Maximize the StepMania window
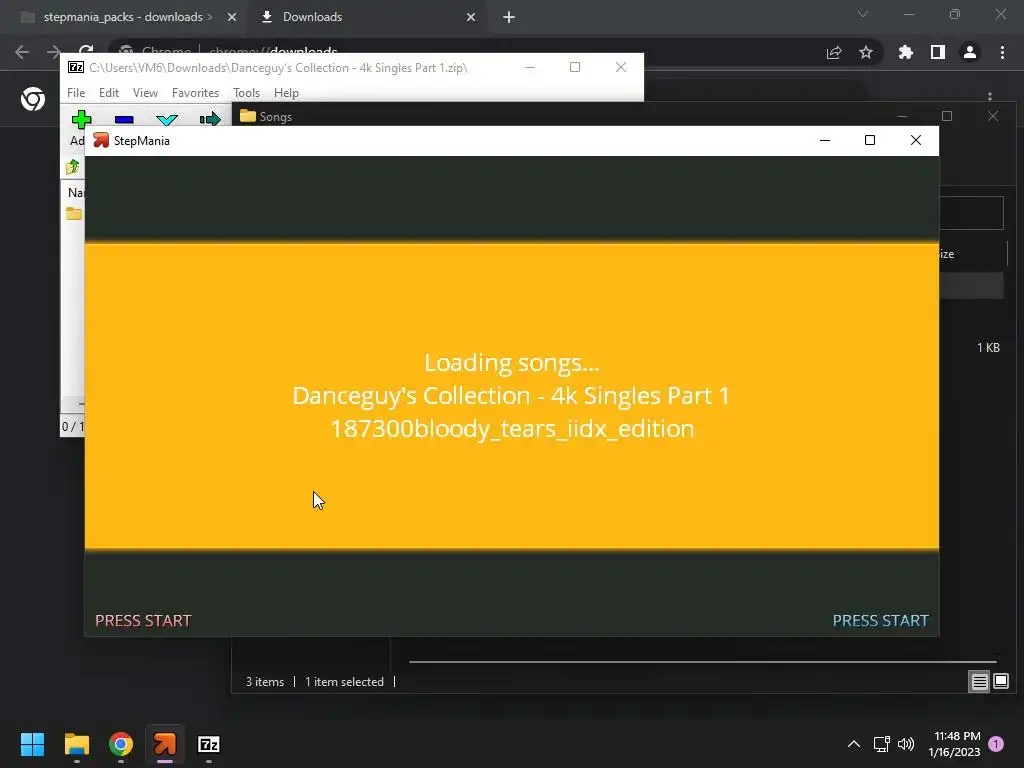1024x768 pixels. point(870,140)
